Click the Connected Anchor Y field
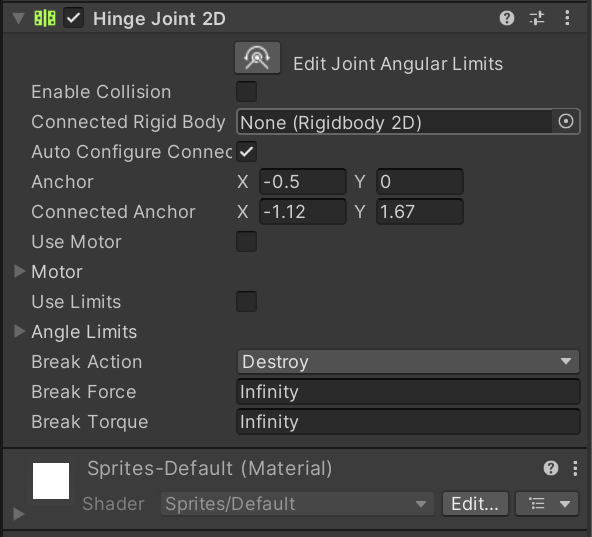Viewport: 592px width, 537px height. click(x=420, y=211)
